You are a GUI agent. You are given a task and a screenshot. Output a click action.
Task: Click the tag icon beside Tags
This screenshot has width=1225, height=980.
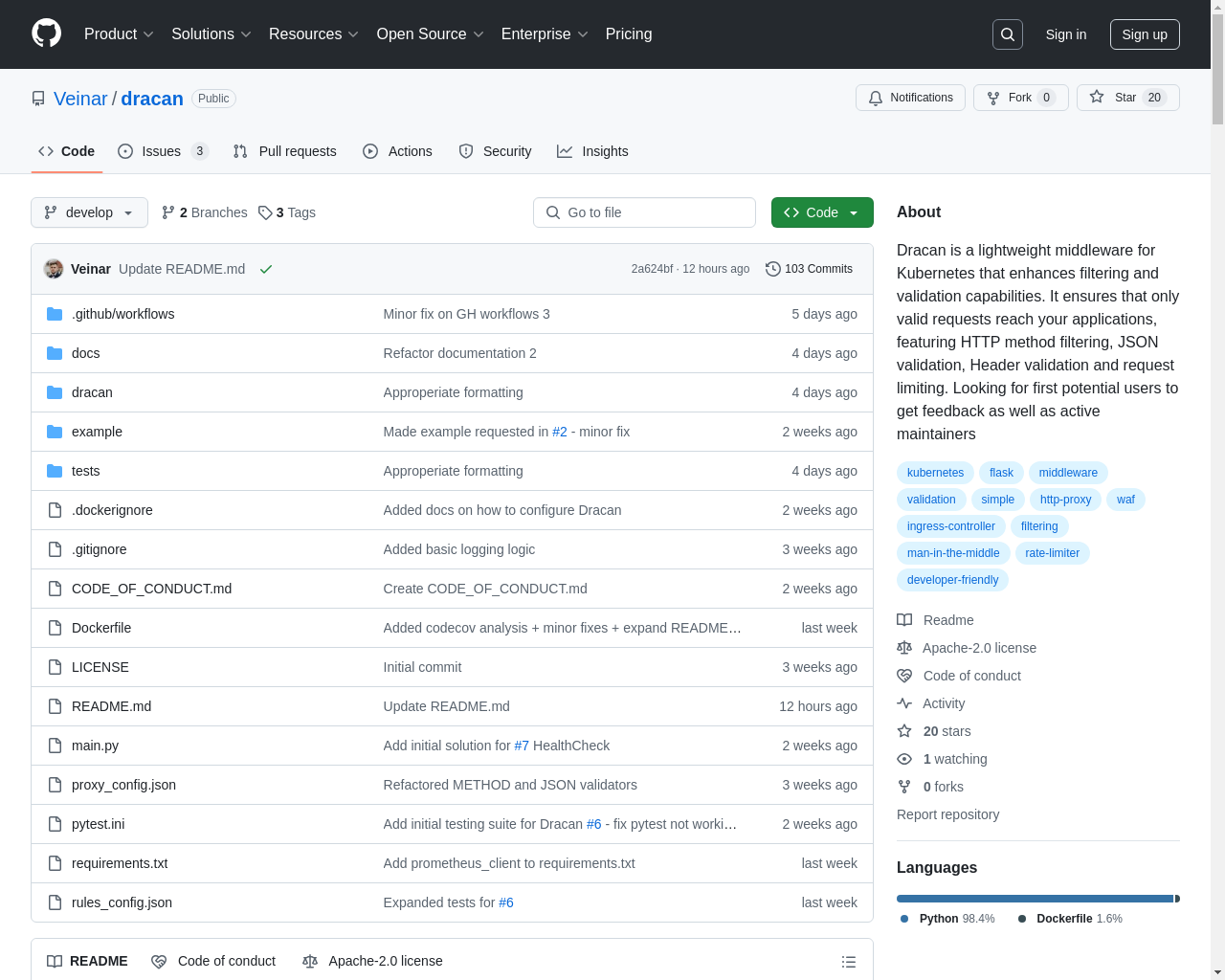265,212
